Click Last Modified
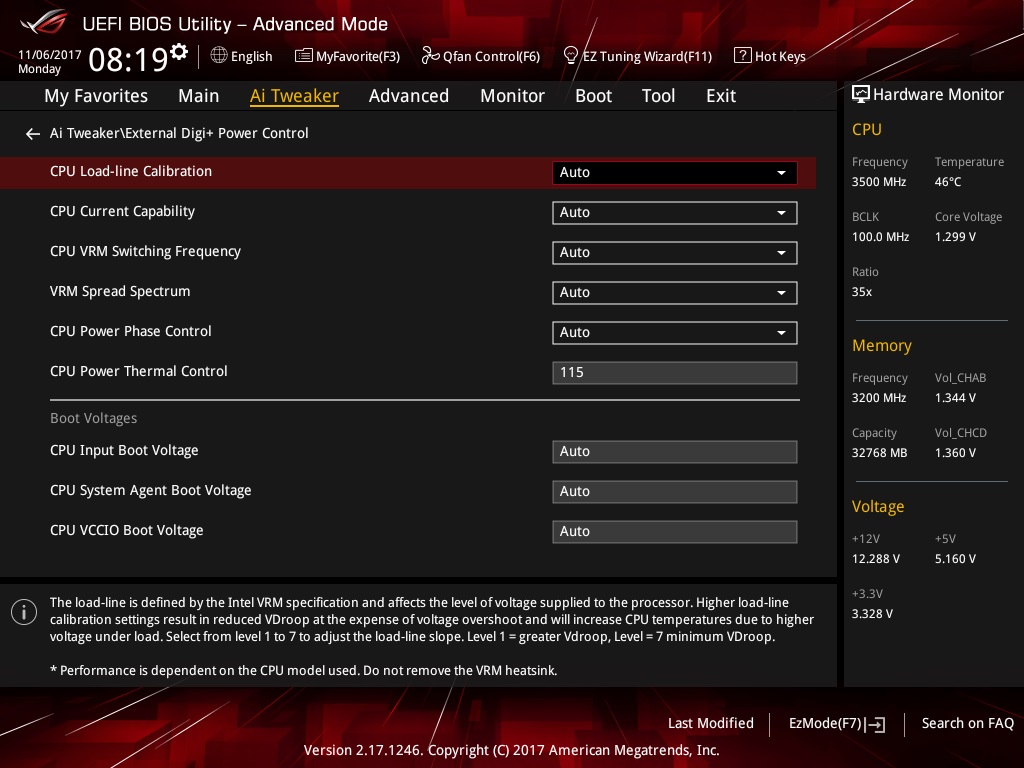 [711, 724]
